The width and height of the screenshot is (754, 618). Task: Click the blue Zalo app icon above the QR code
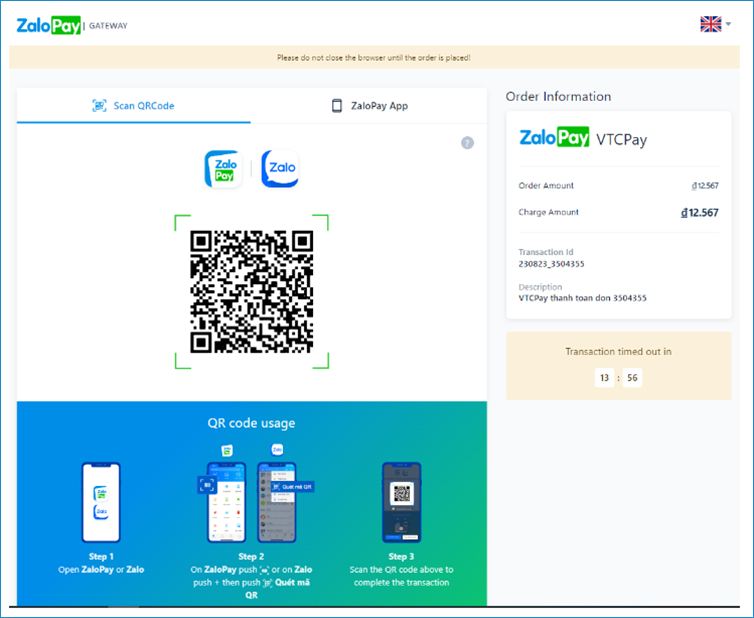click(x=280, y=169)
